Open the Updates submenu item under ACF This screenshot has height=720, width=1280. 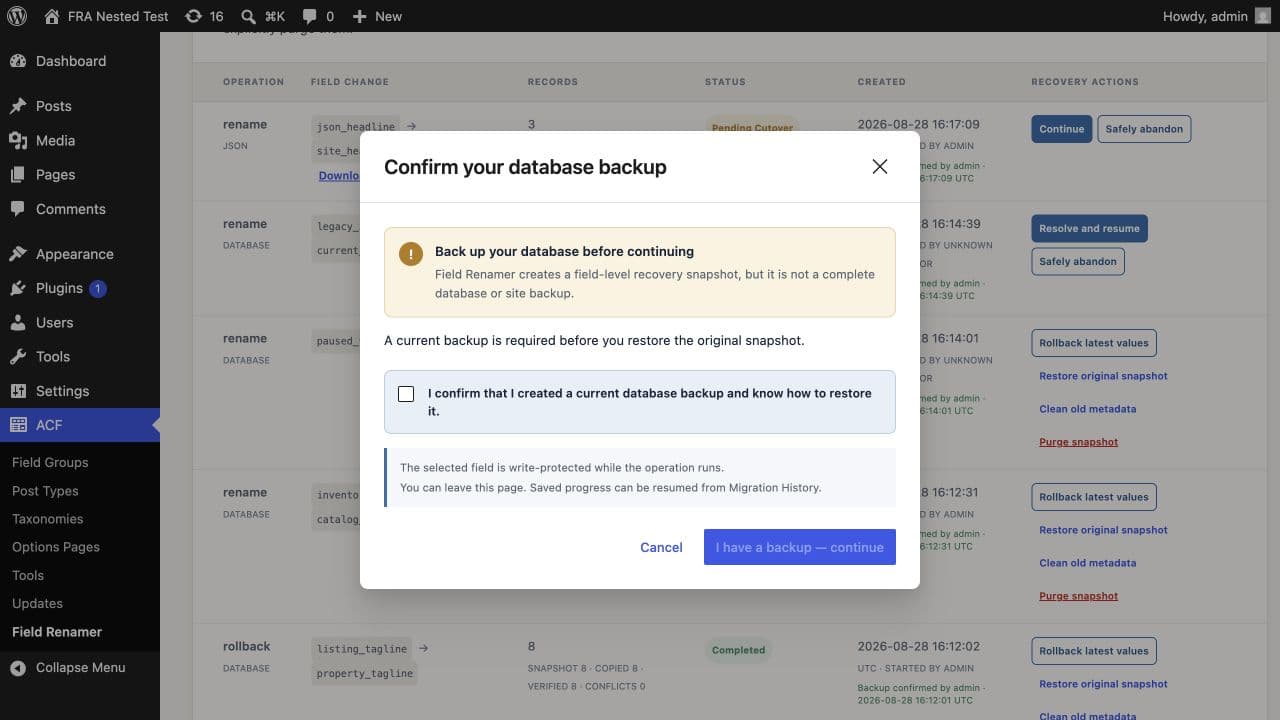[37, 603]
